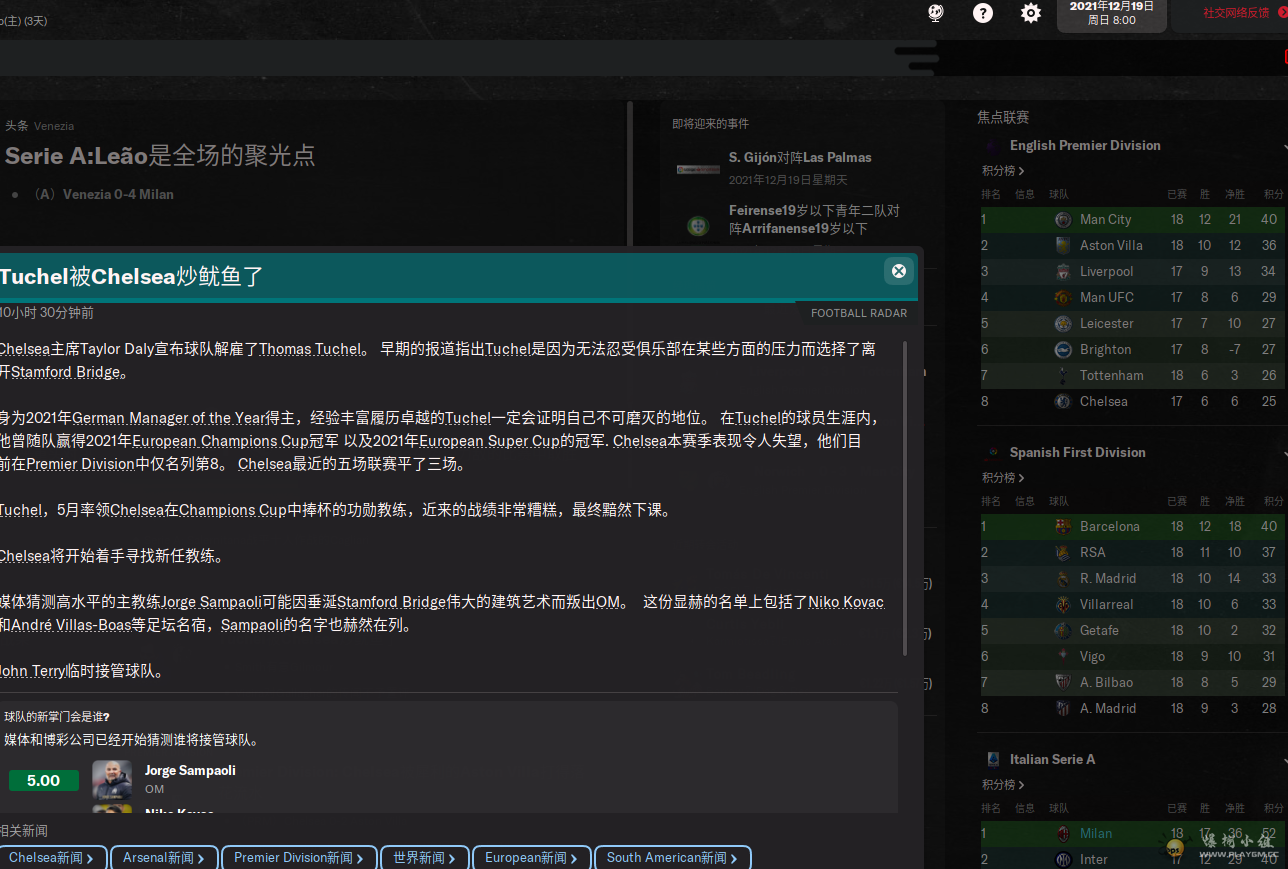Click Thomas Tuchel name link in article
This screenshot has width=1288, height=869.
click(x=310, y=349)
